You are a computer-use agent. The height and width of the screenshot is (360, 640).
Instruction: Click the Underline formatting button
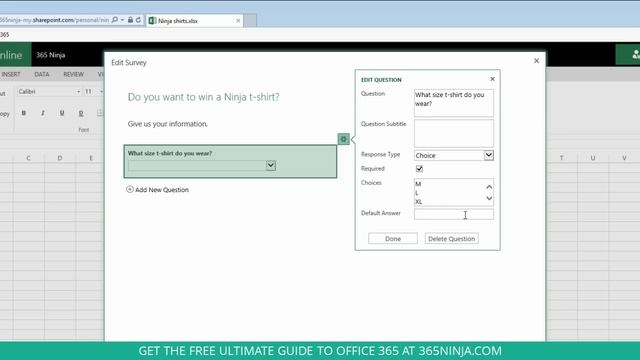(x=62, y=113)
